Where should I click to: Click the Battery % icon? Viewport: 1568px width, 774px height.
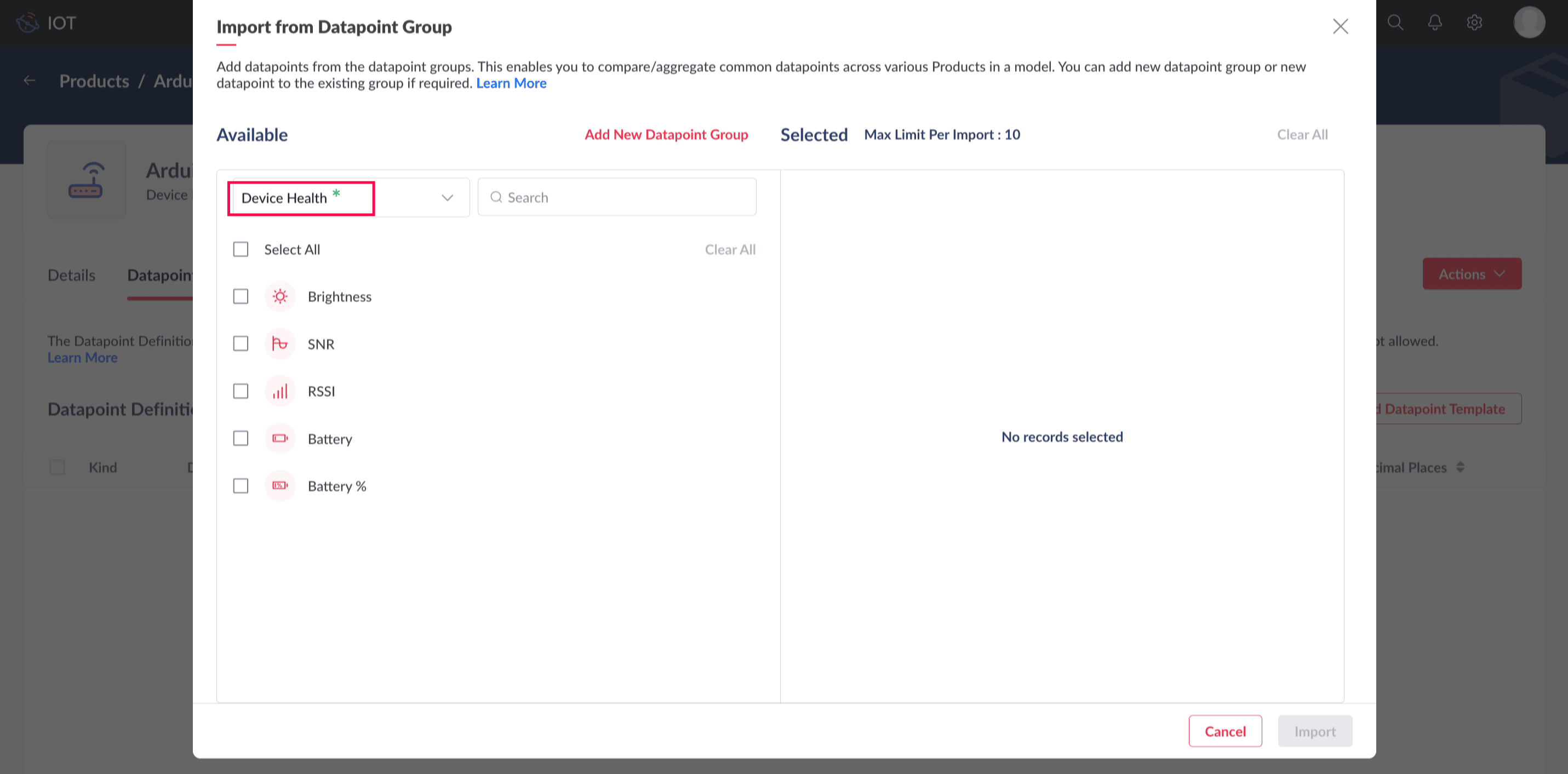[279, 485]
